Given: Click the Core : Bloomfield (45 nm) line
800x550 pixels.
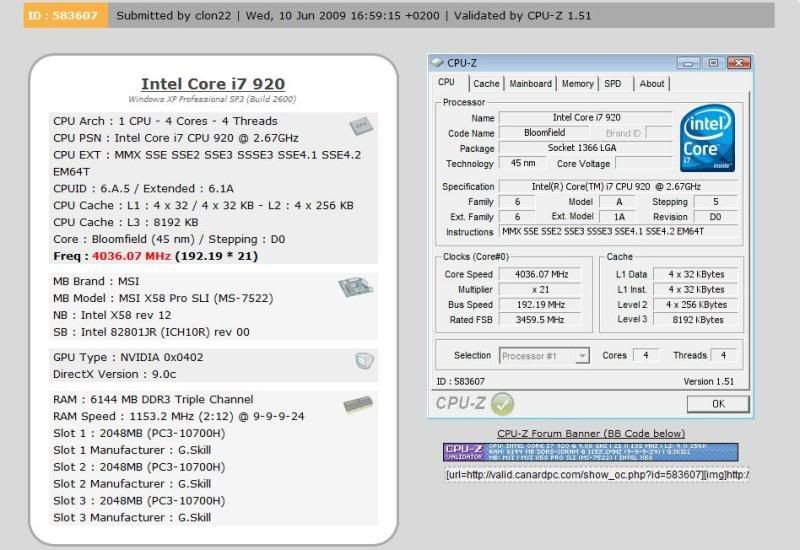Looking at the screenshot, I should tap(169, 239).
